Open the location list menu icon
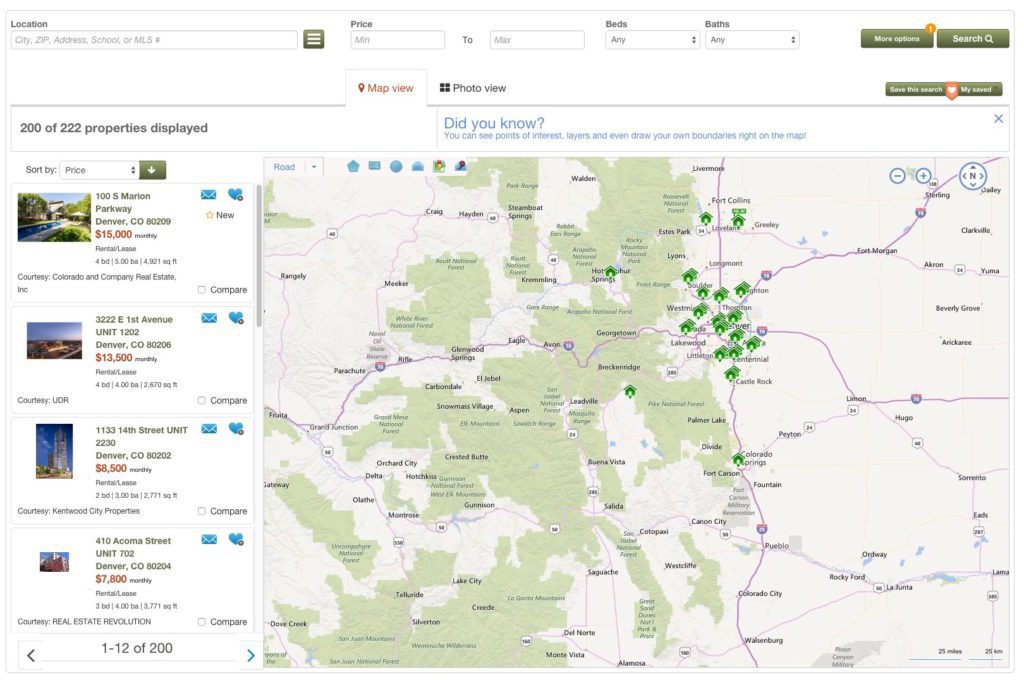The image size is (1024, 680). click(313, 39)
